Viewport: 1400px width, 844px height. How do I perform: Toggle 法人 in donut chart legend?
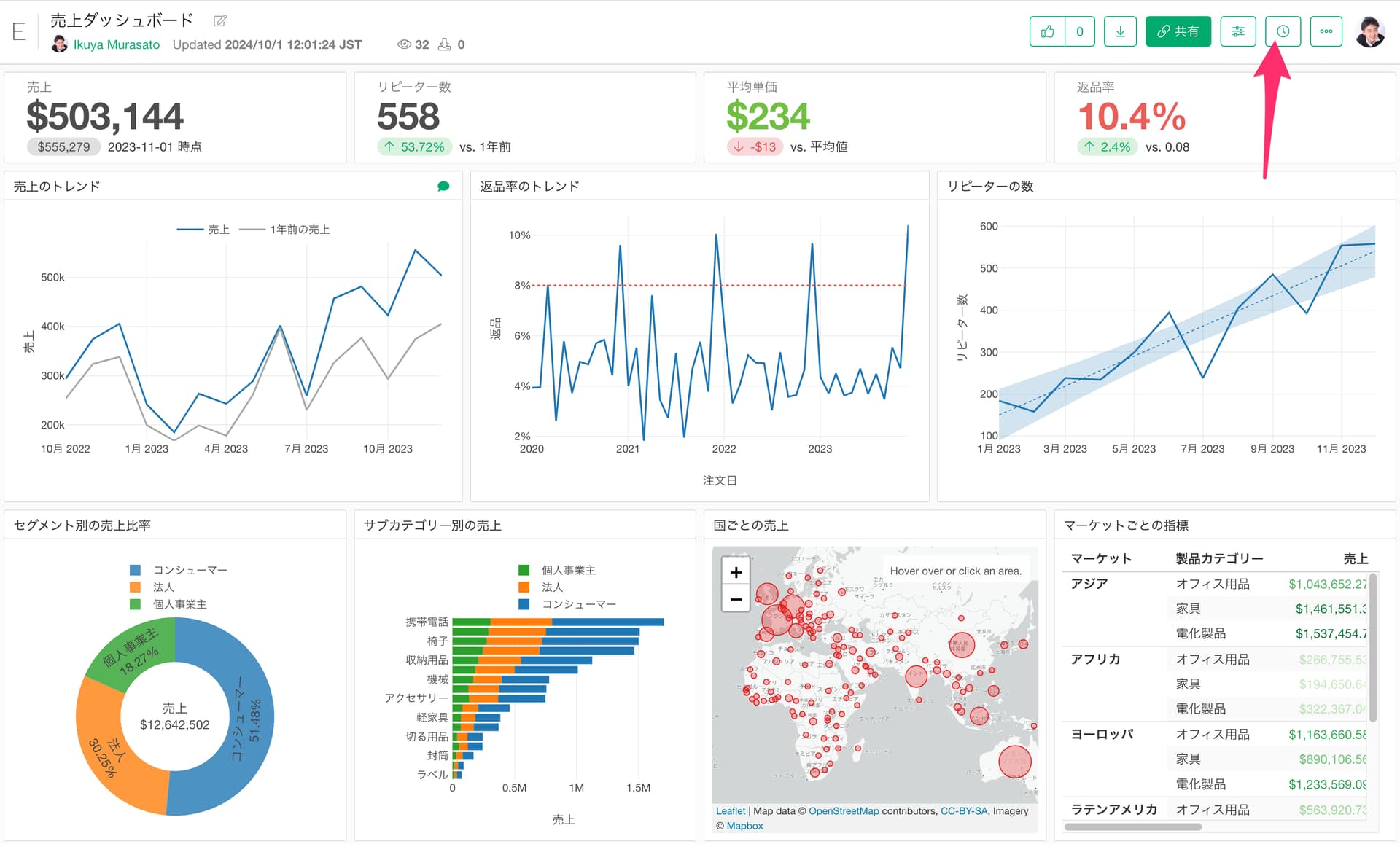point(152,587)
